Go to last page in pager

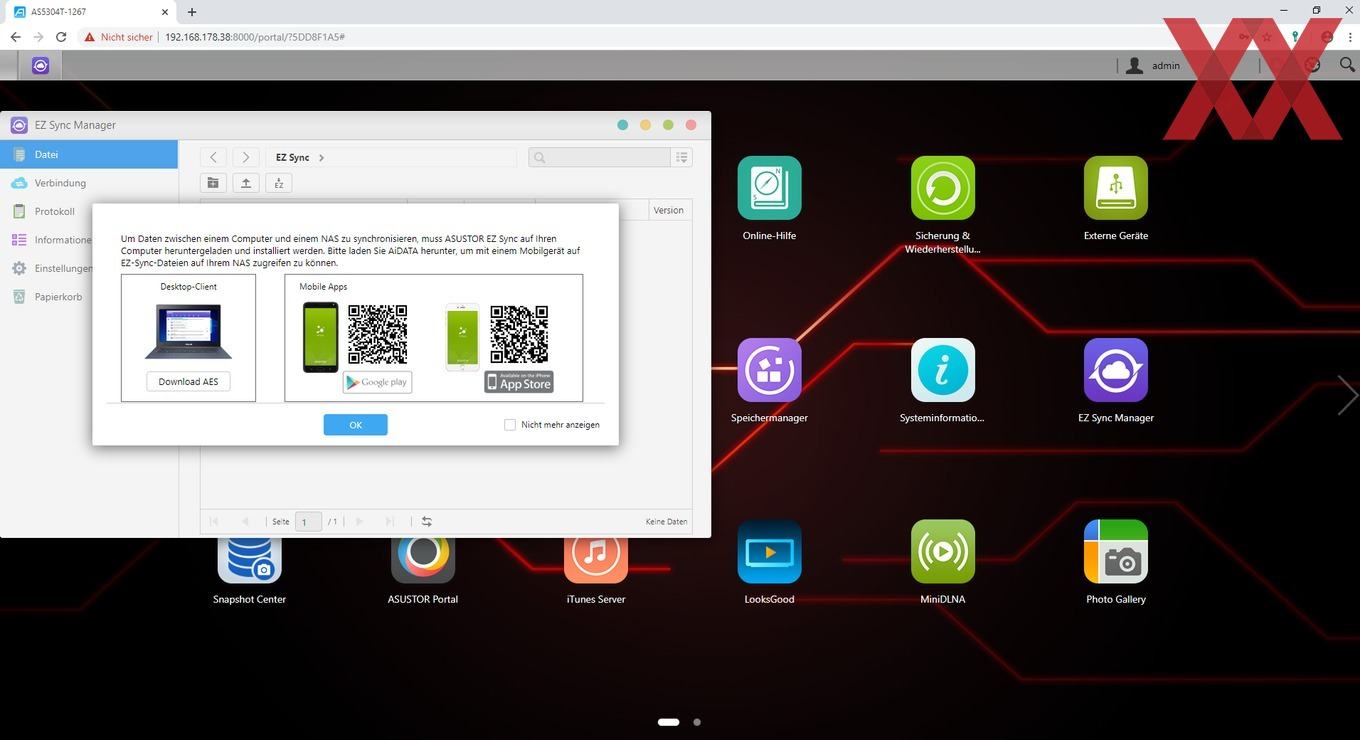[390, 521]
